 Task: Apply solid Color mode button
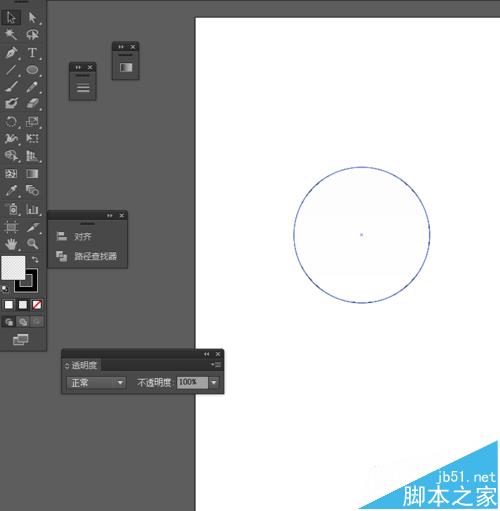tap(9, 305)
